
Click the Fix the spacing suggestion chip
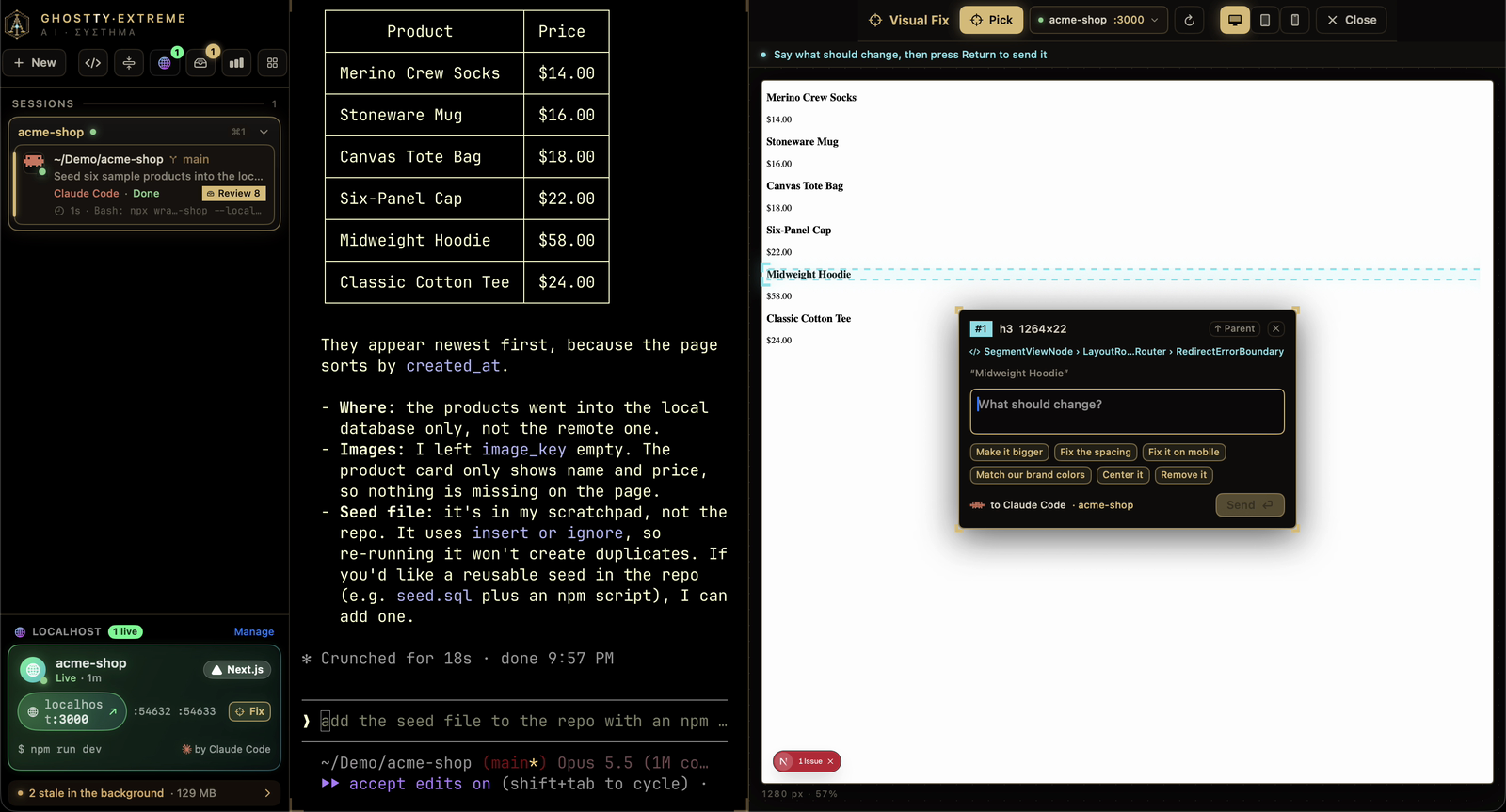click(x=1096, y=453)
